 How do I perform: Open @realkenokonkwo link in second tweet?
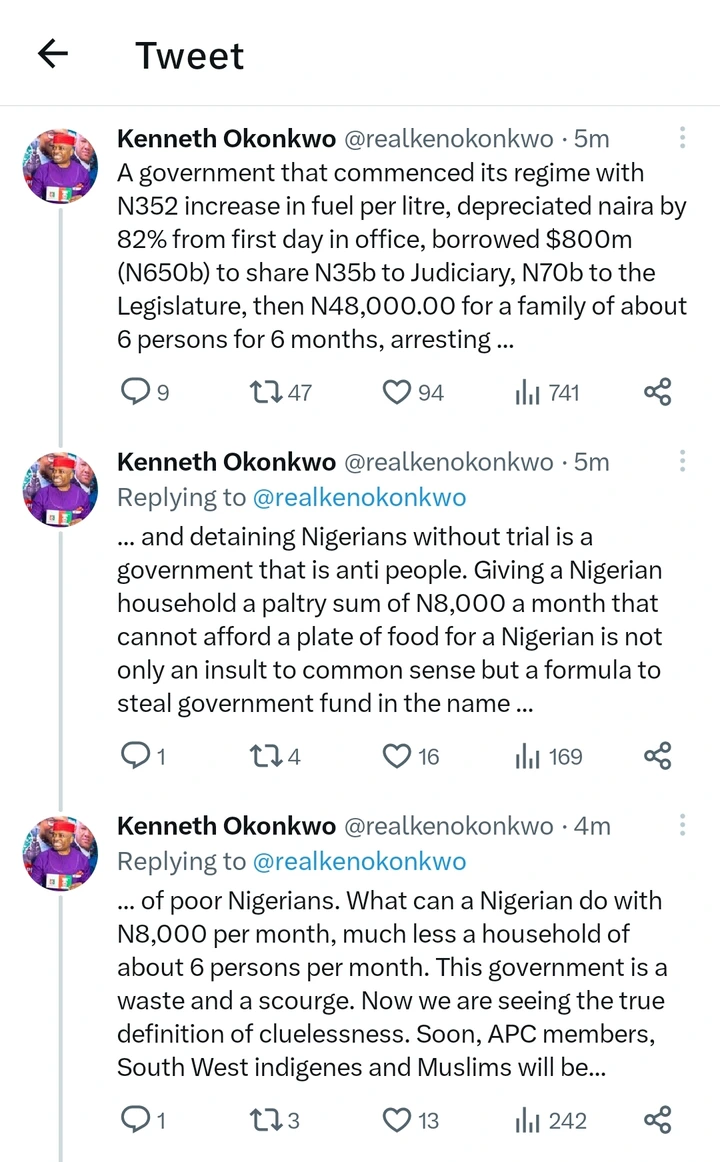click(x=358, y=497)
